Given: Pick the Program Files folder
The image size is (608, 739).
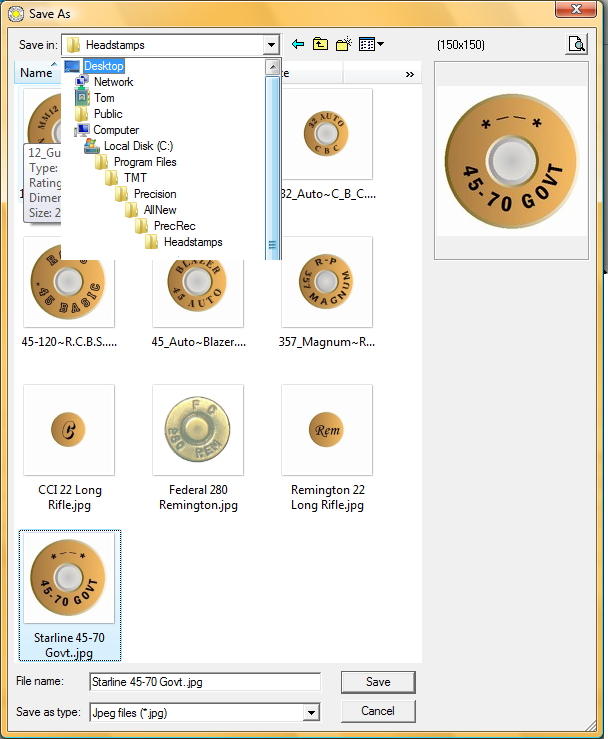Looking at the screenshot, I should [x=145, y=162].
